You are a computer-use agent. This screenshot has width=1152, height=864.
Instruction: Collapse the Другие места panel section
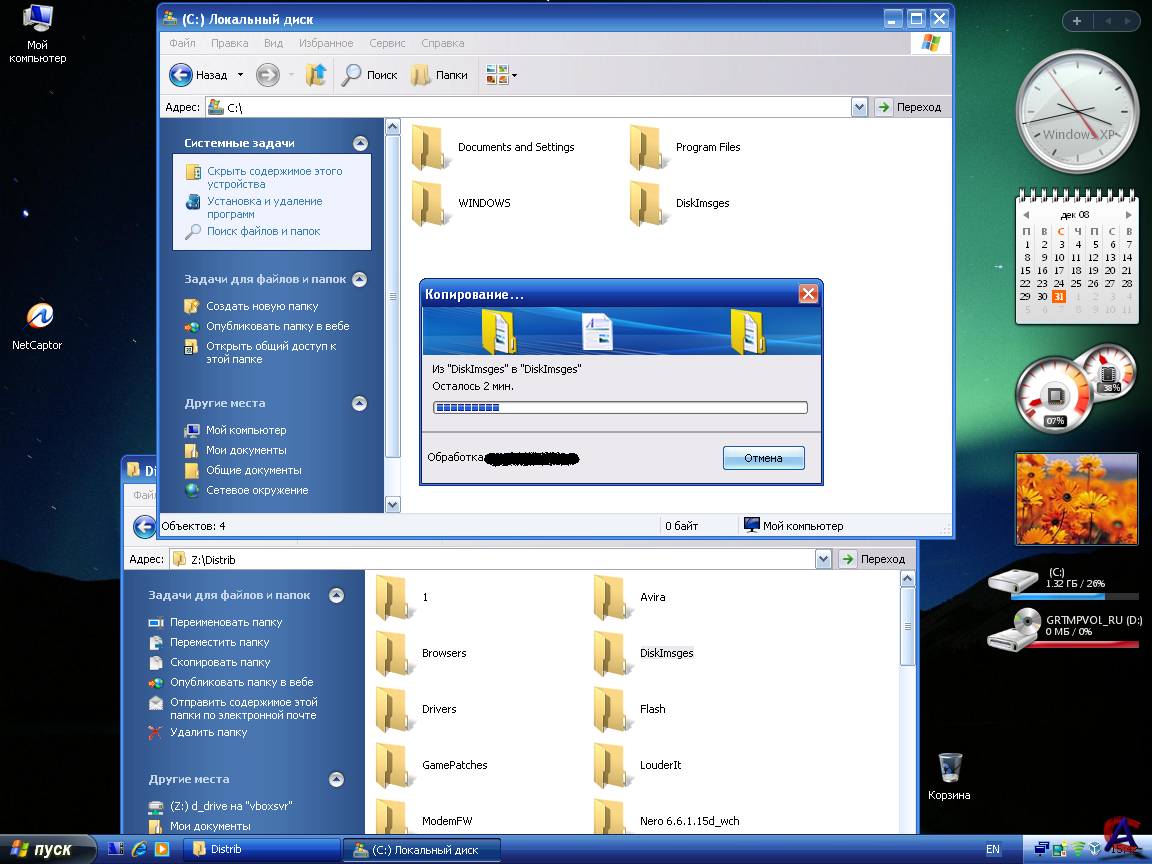coord(360,404)
